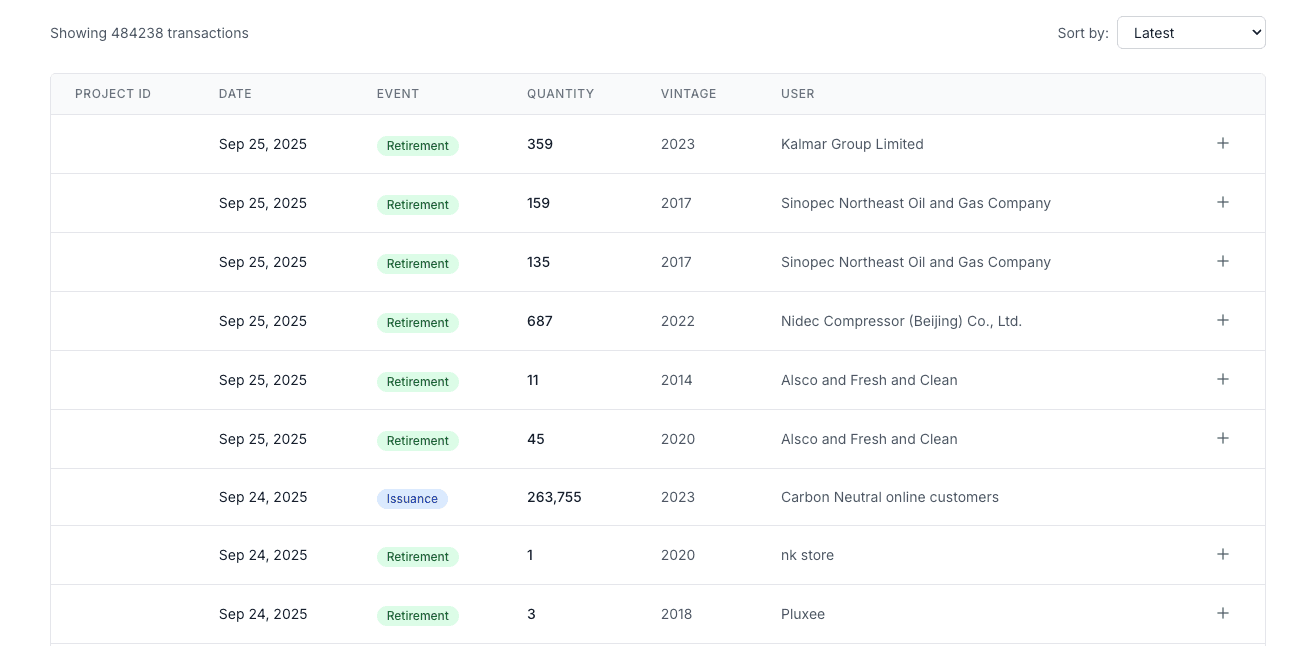Select the Issuance badge on Carbon Neutral row
Viewport: 1313px width, 646px height.
point(412,498)
